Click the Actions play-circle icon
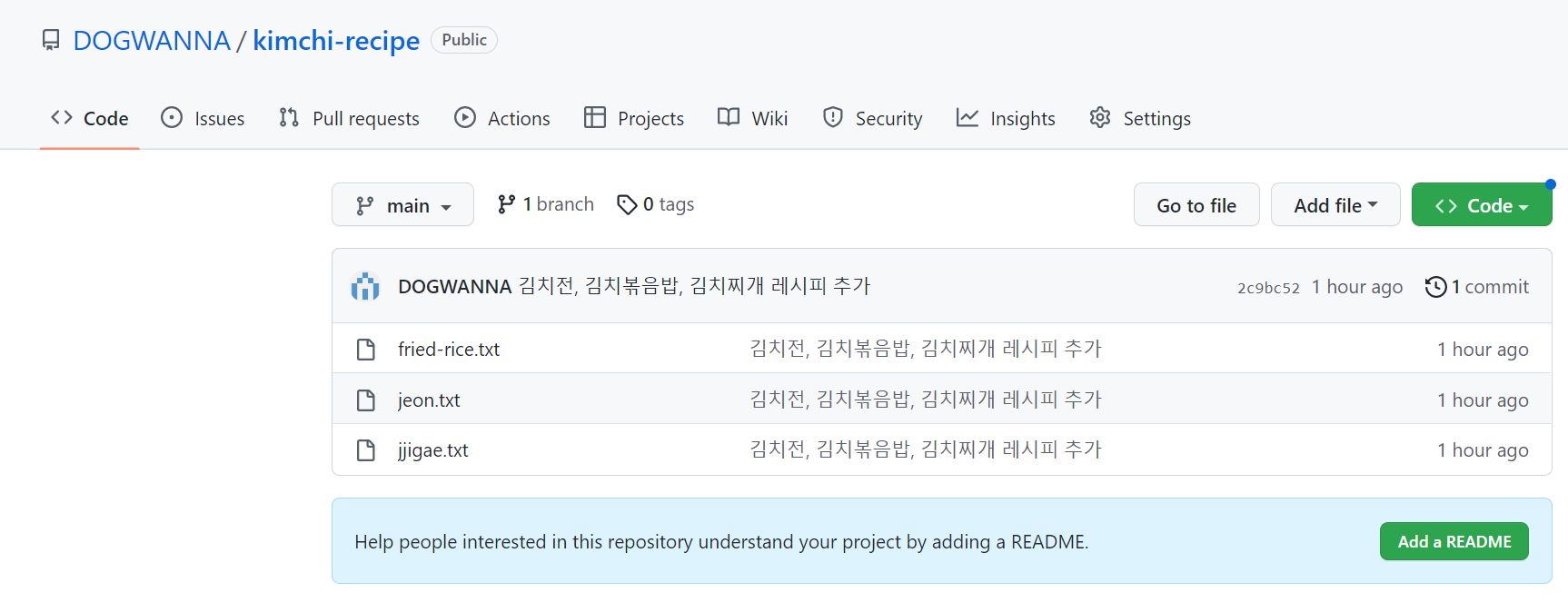The image size is (1568, 612). point(465,117)
